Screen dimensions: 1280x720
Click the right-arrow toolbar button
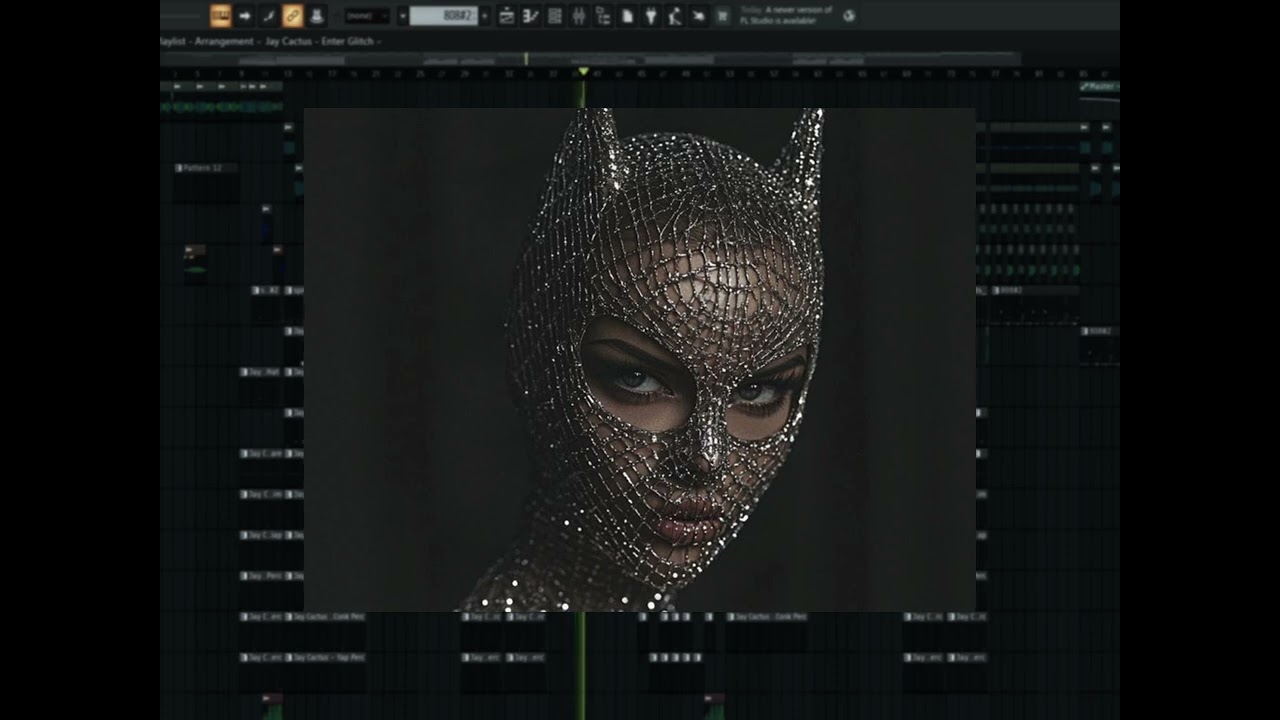(245, 15)
